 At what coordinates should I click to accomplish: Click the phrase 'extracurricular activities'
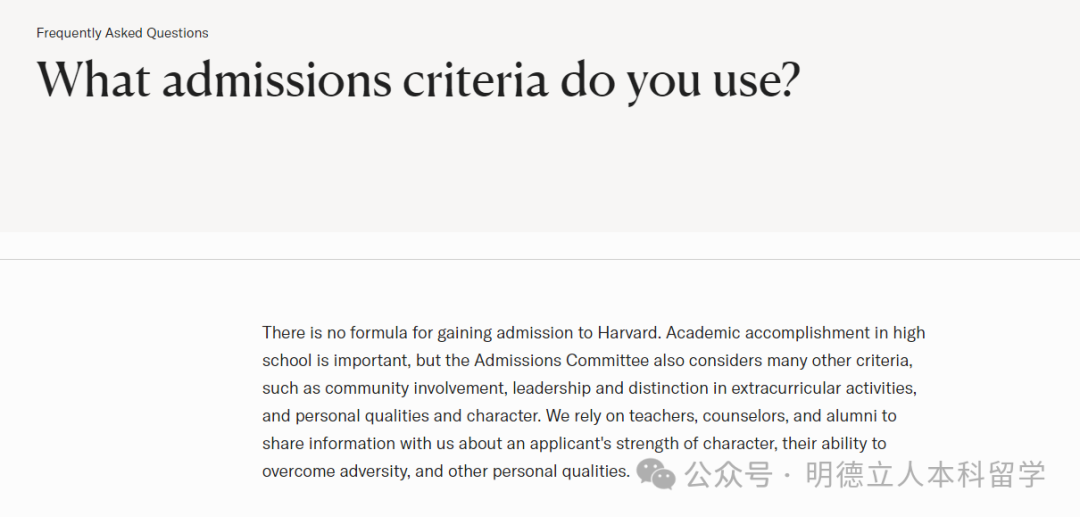tap(822, 388)
